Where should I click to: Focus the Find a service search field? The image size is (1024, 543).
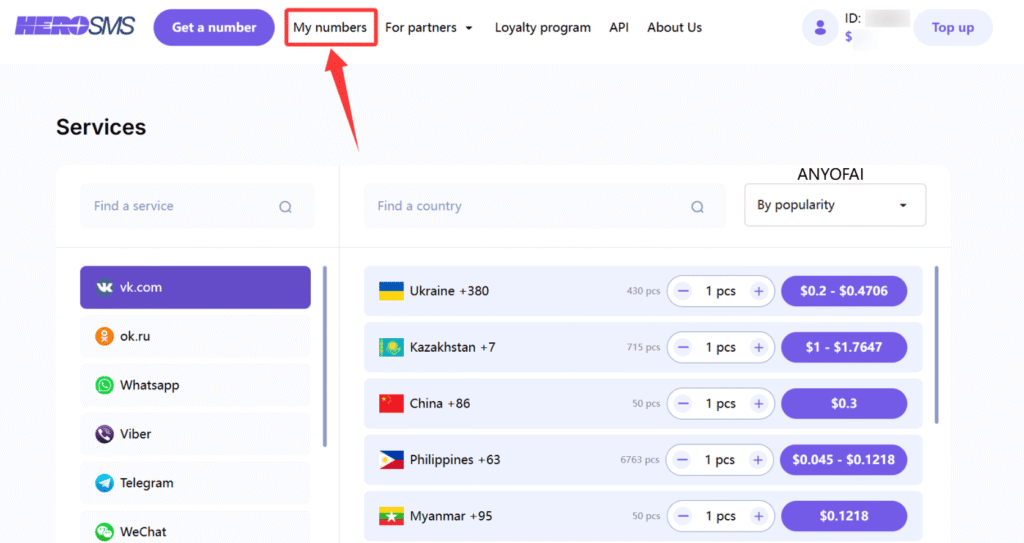click(x=197, y=206)
